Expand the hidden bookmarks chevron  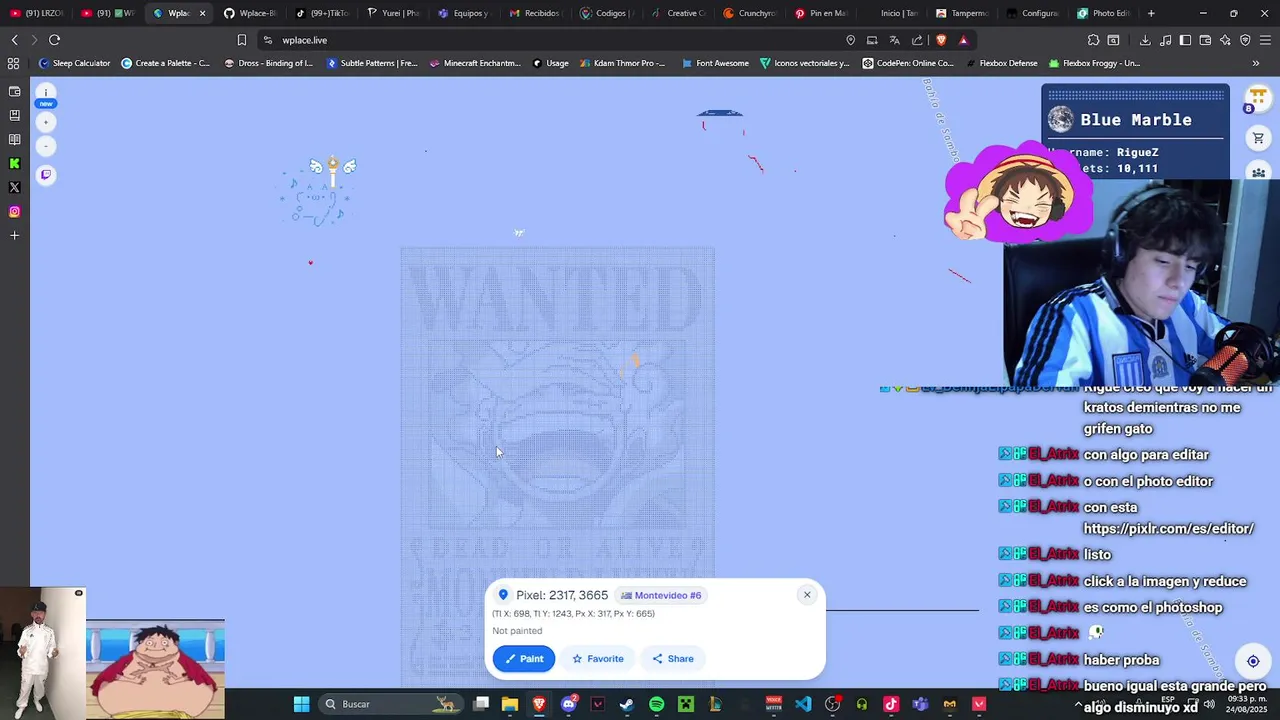pyautogui.click(x=1256, y=63)
